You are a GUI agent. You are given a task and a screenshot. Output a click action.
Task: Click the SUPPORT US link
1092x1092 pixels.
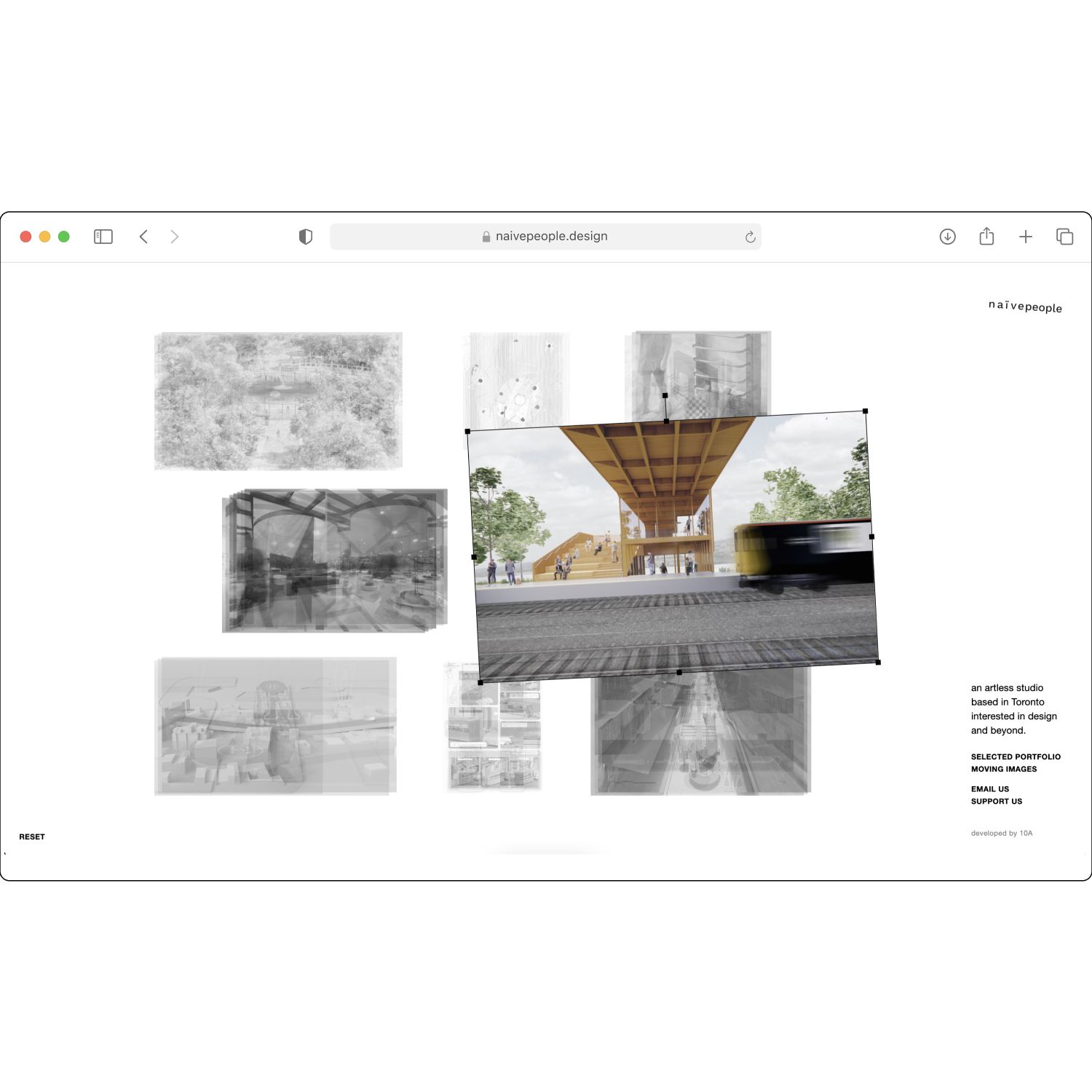pyautogui.click(x=997, y=802)
